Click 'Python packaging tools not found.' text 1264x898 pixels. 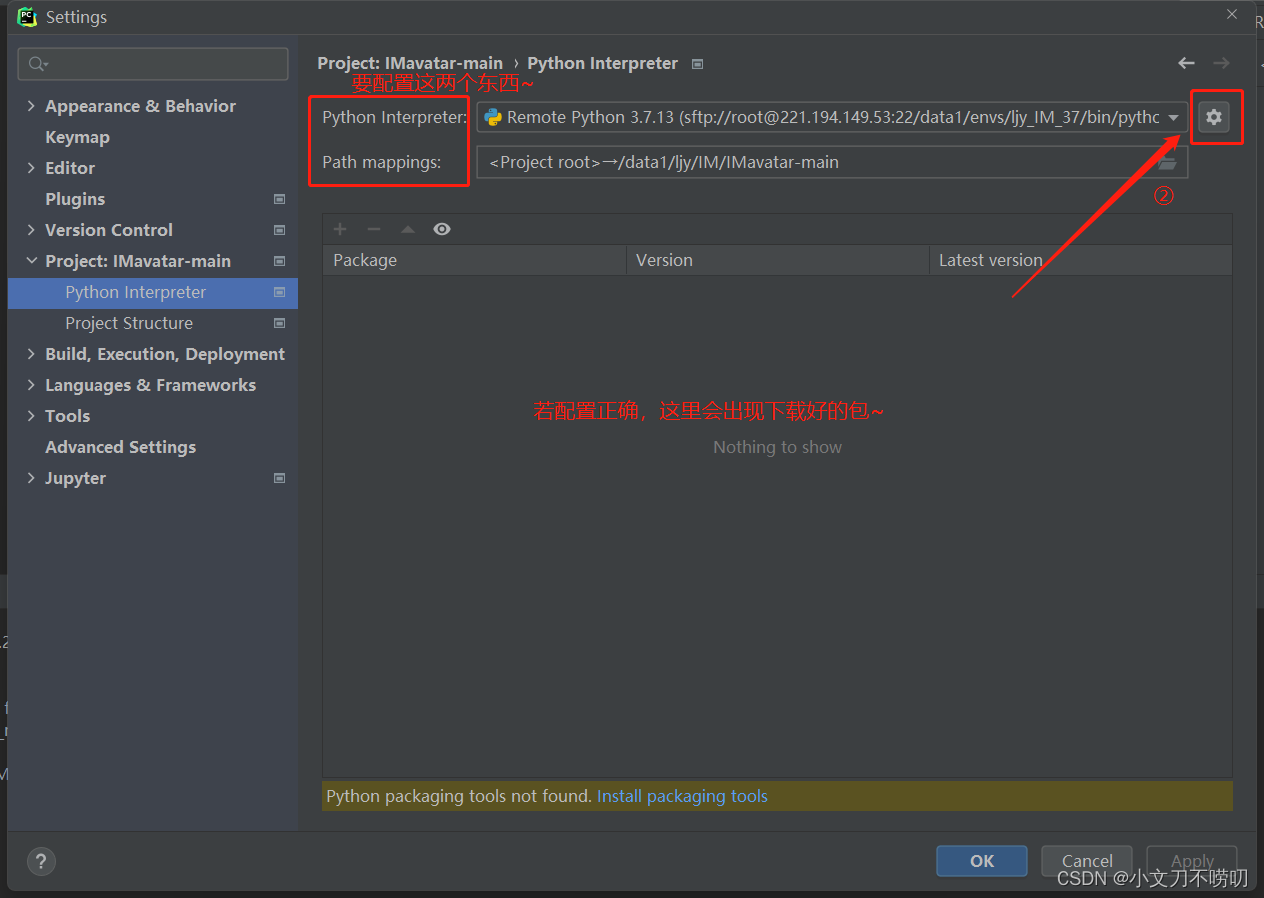pos(460,796)
